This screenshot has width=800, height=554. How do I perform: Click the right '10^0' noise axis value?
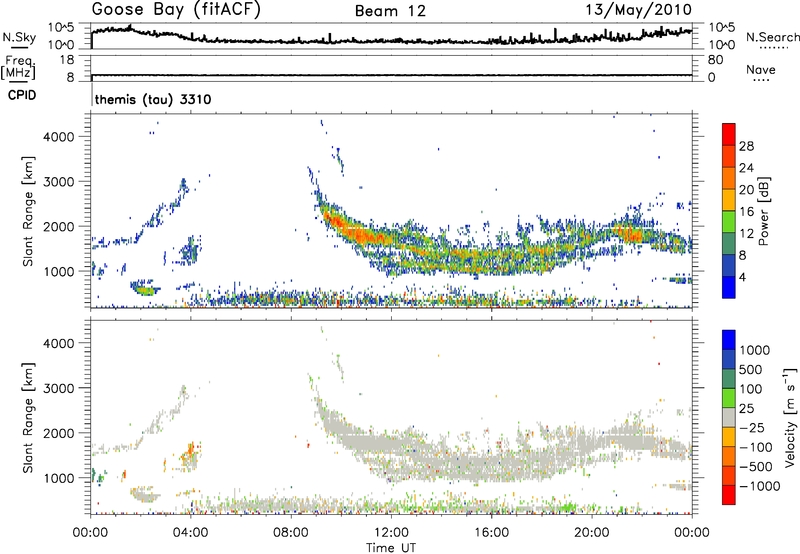[721, 45]
